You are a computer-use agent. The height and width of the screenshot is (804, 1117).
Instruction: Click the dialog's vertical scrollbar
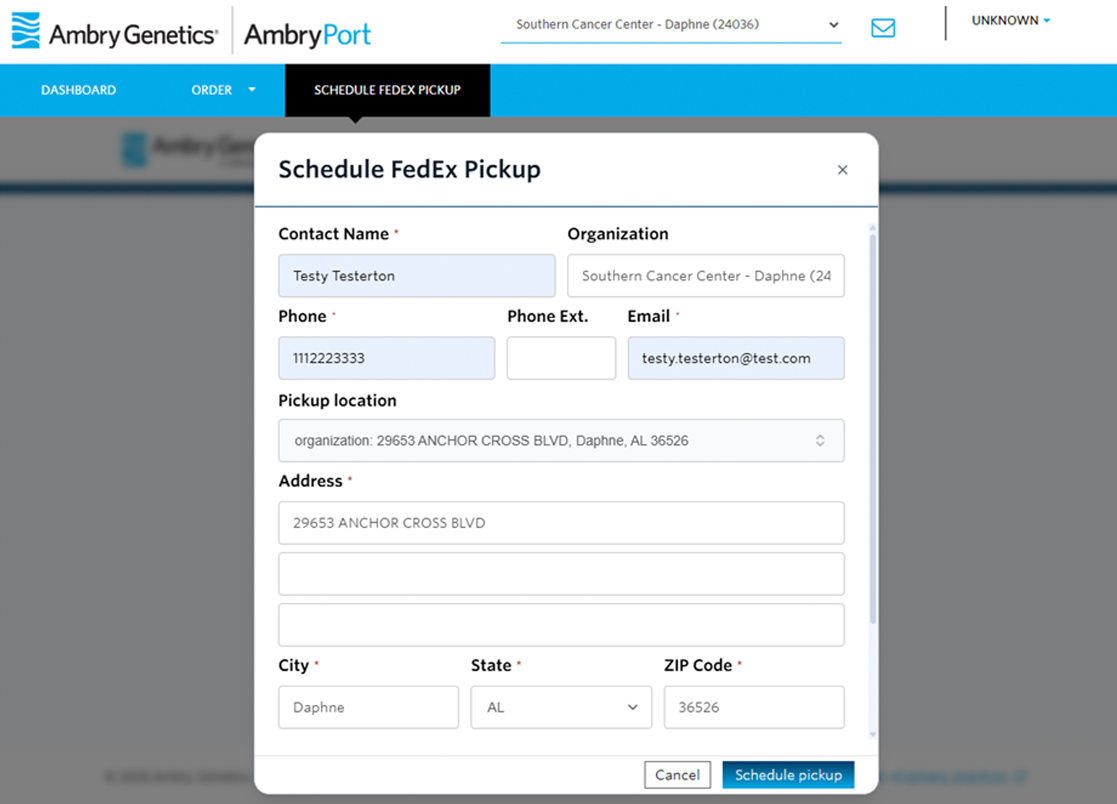(x=873, y=427)
